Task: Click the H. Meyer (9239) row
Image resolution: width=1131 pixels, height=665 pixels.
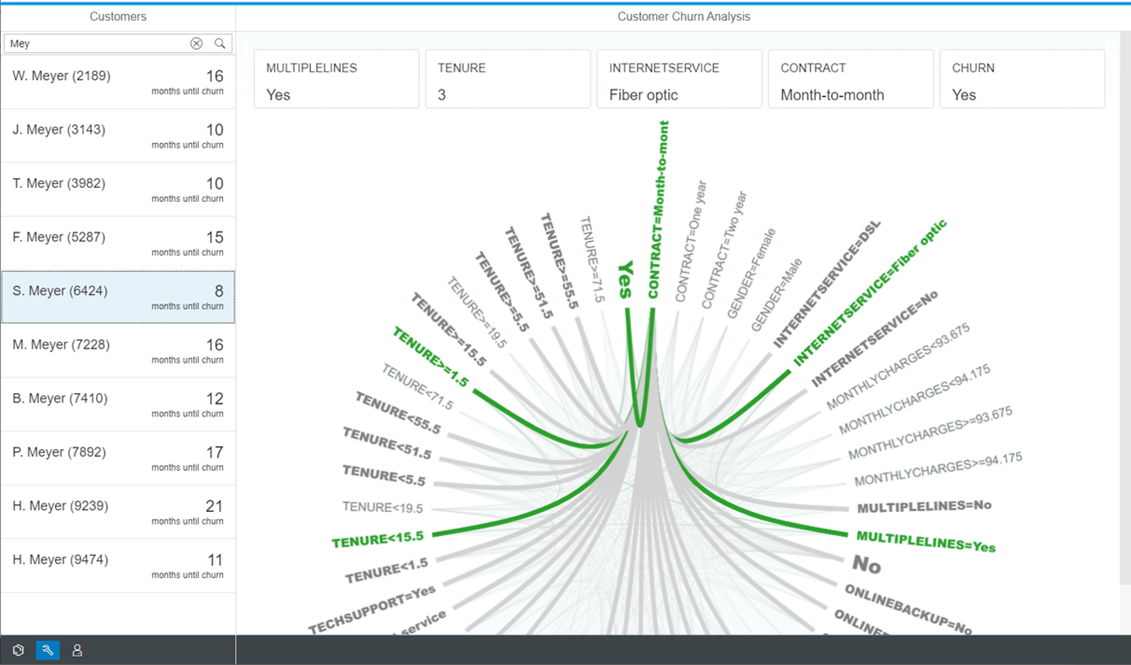Action: 118,513
